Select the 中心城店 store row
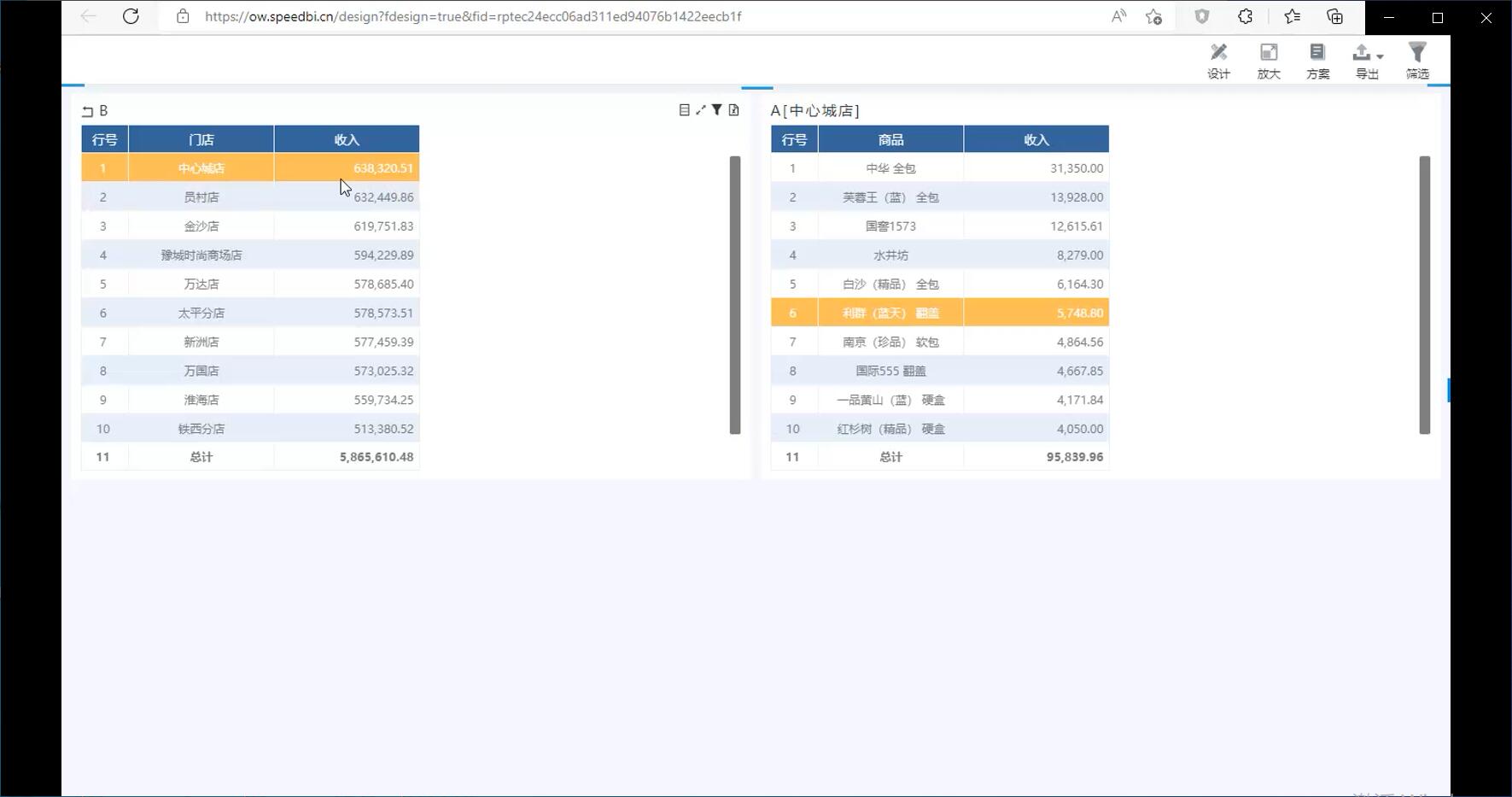Screen dimensions: 1512x797 250,168
